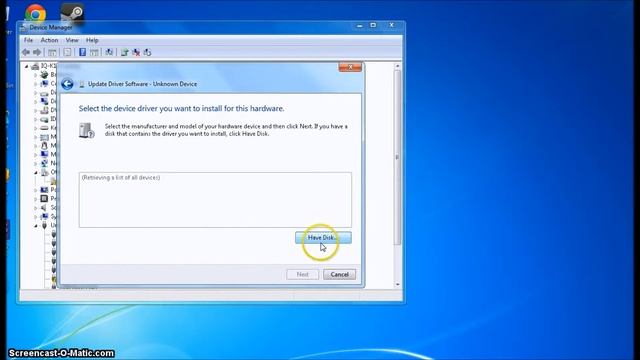Open the File menu in Device Manager

(x=28, y=40)
